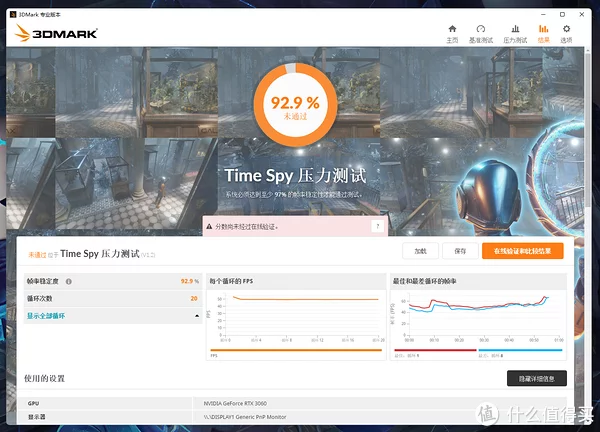Select the Results (结果) tab
Viewport: 600px width, 432px height.
tap(543, 34)
